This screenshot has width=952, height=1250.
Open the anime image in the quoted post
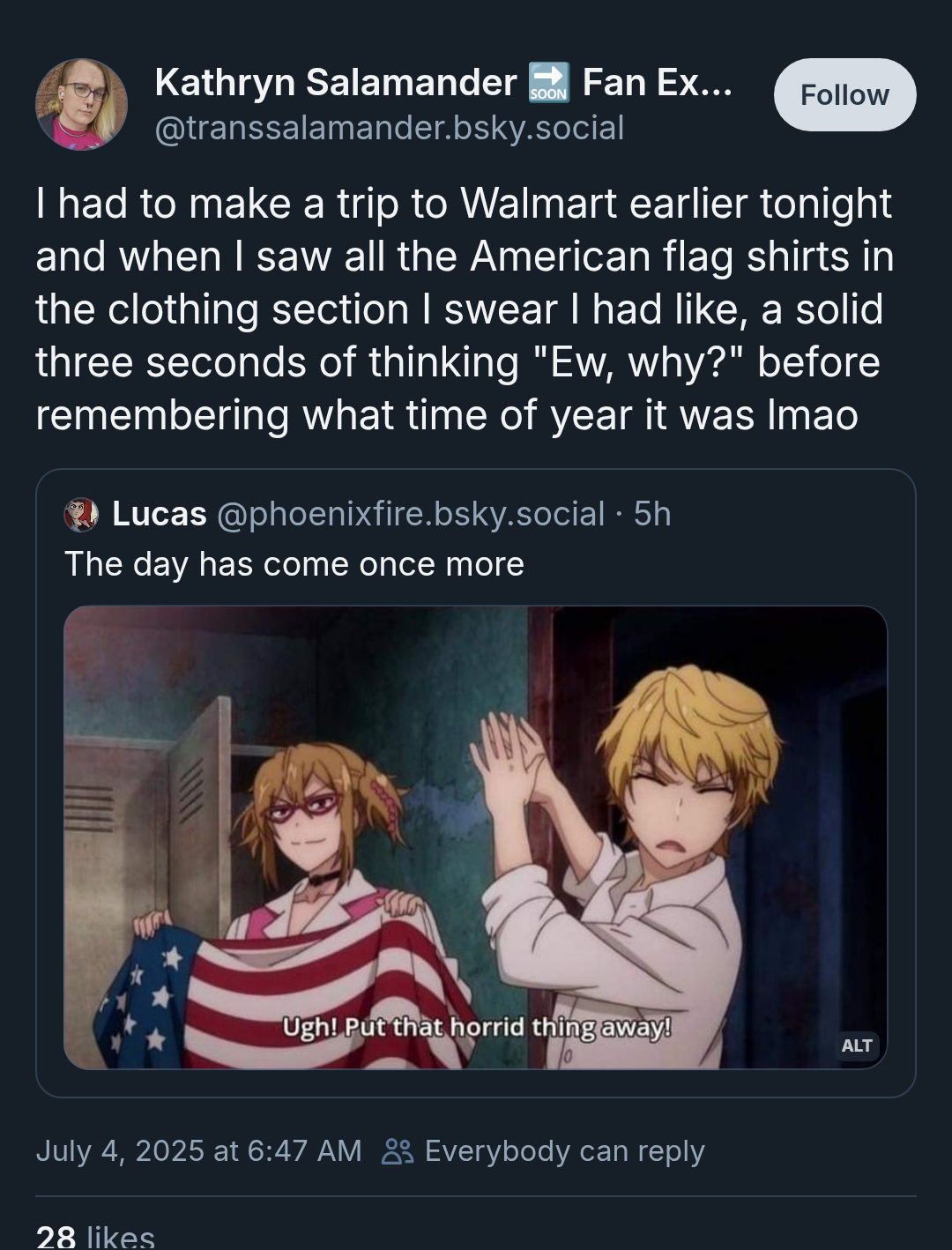click(475, 837)
